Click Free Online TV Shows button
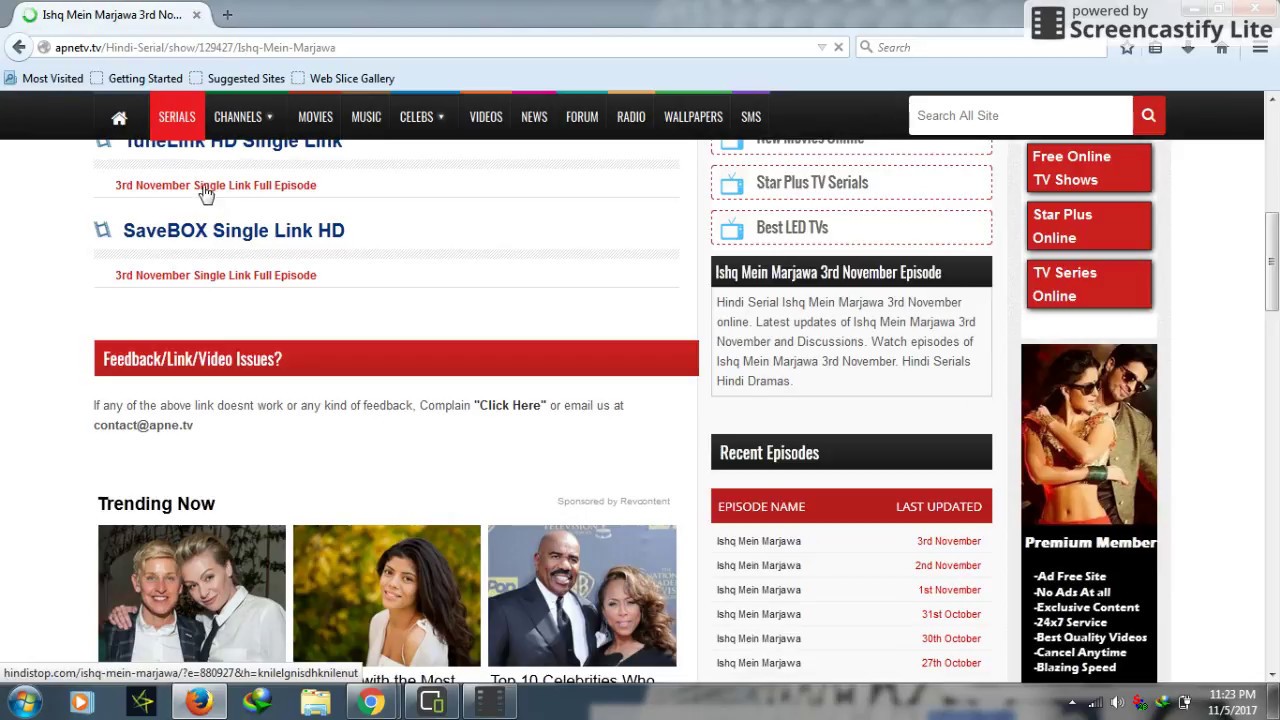Screen dimensions: 1280x720 (x=1088, y=168)
